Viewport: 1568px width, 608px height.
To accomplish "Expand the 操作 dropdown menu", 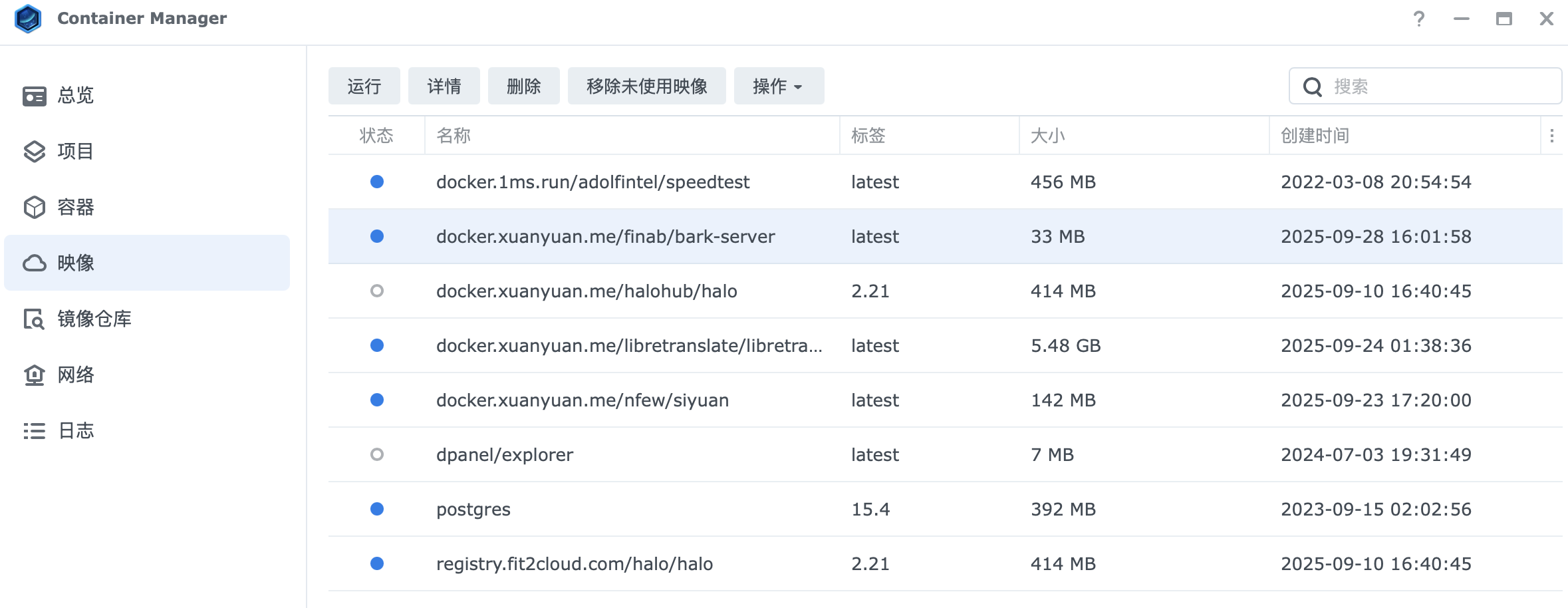I will pyautogui.click(x=778, y=86).
